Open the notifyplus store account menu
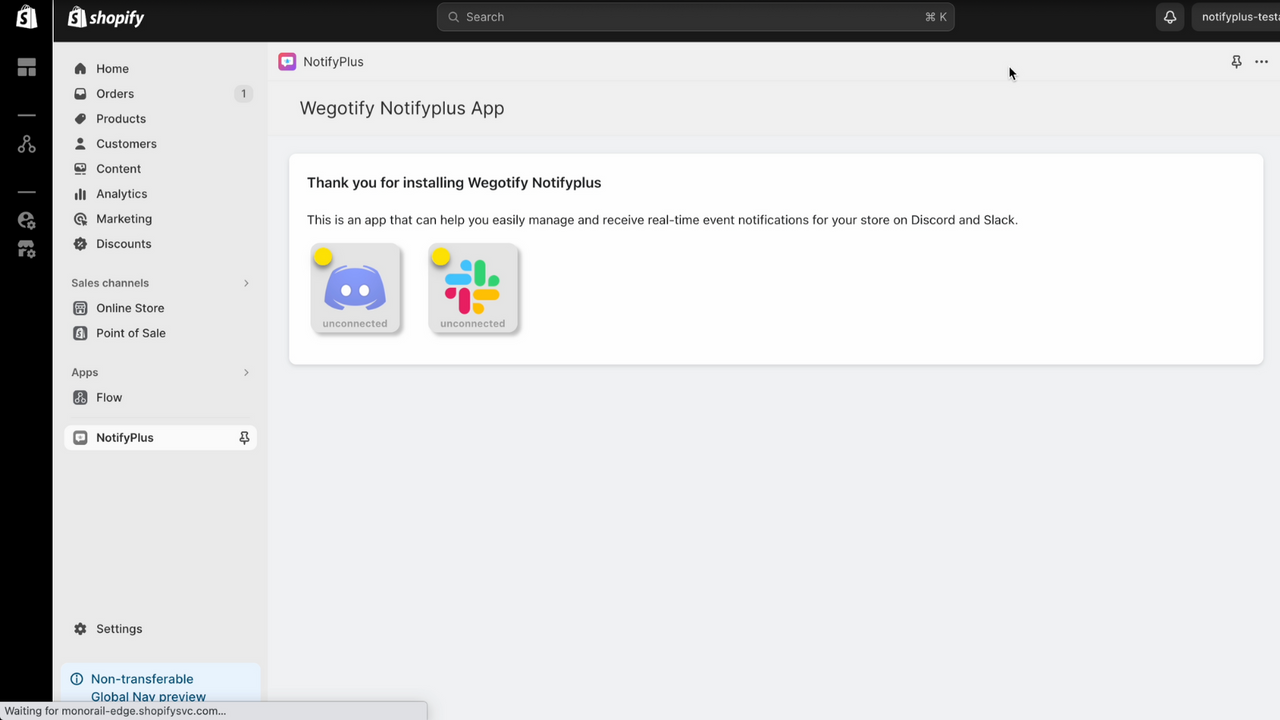Screen dimensions: 1280x720 pos(1236,17)
